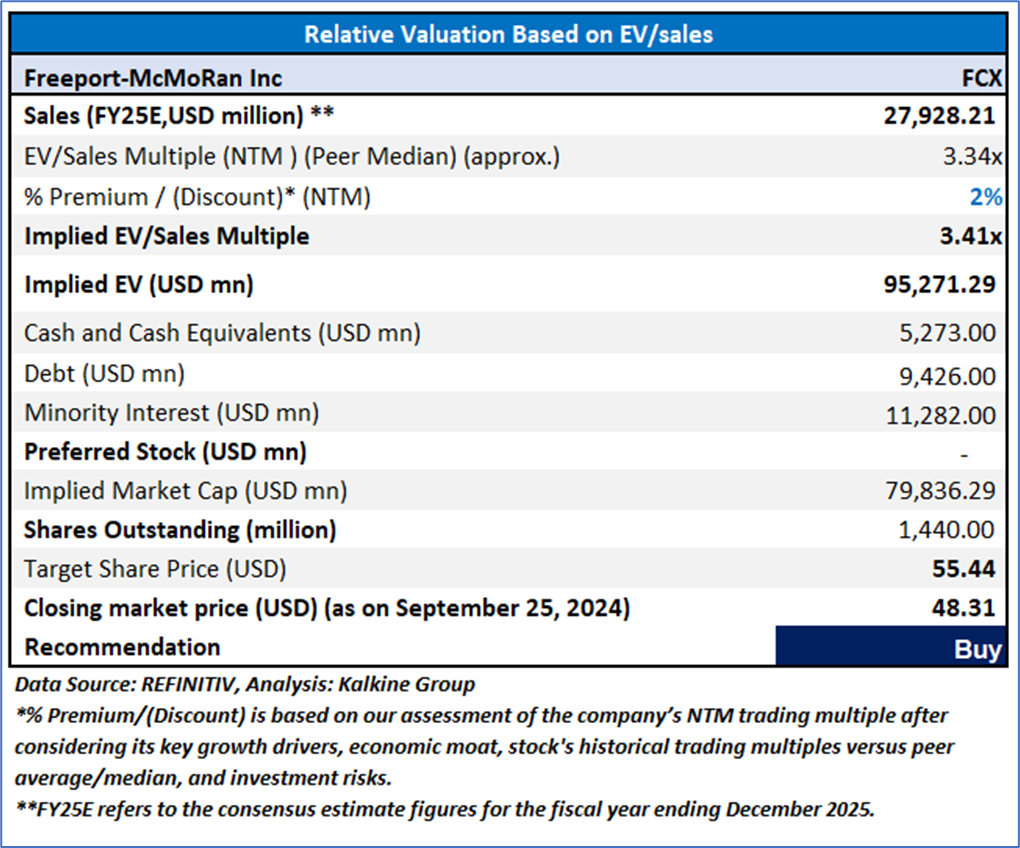The width and height of the screenshot is (1020, 848).
Task: Click the 'FCX' ticker cell
Action: click(982, 78)
